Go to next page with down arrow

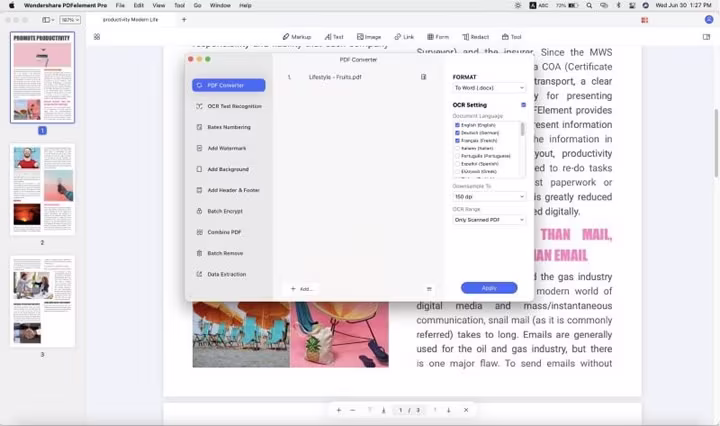pyautogui.click(x=449, y=410)
